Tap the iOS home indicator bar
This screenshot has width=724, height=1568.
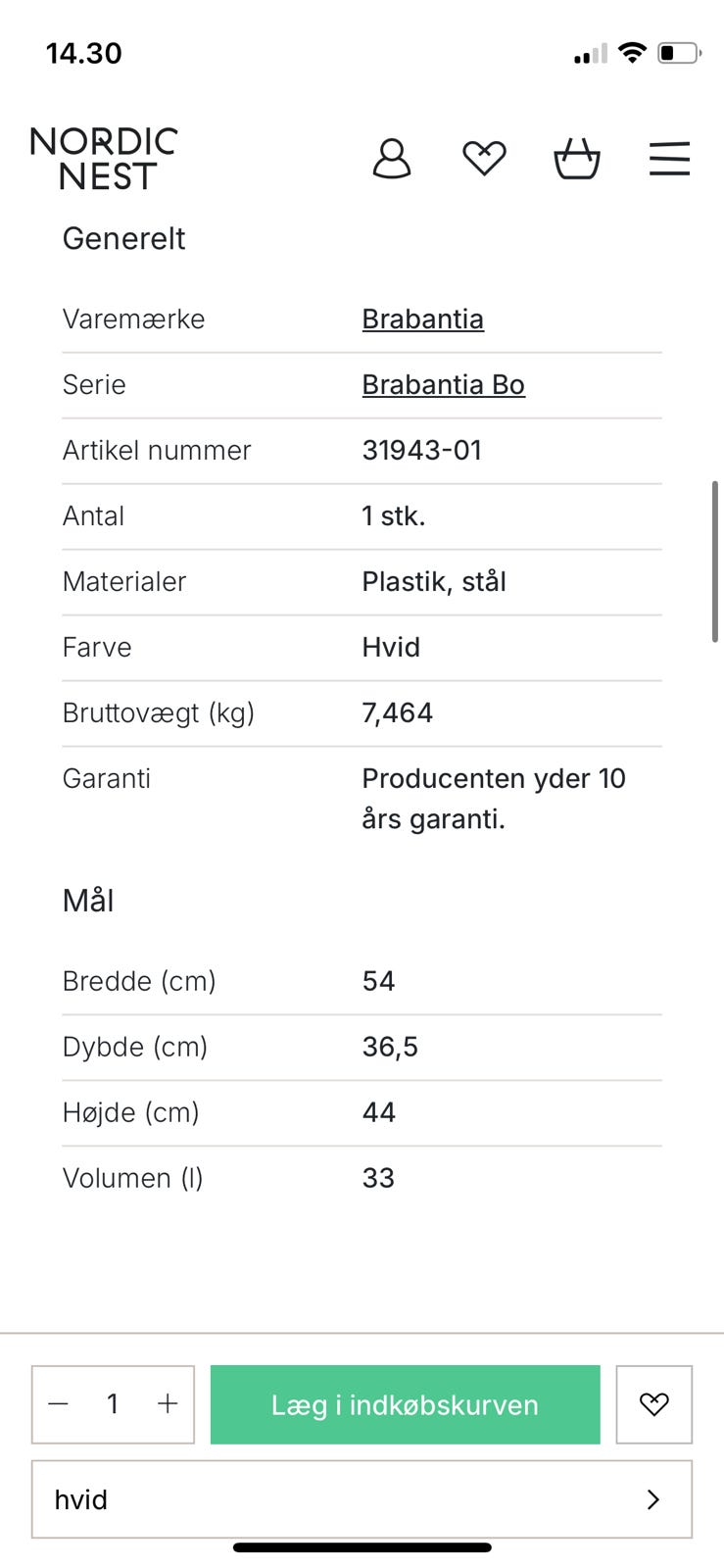(x=362, y=1548)
